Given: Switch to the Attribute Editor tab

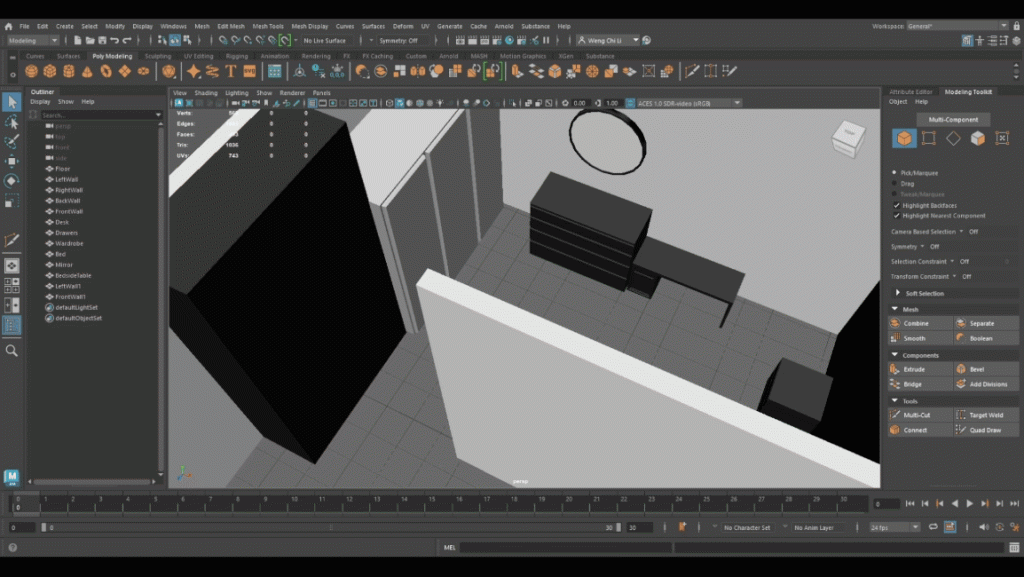Looking at the screenshot, I should 910,91.
